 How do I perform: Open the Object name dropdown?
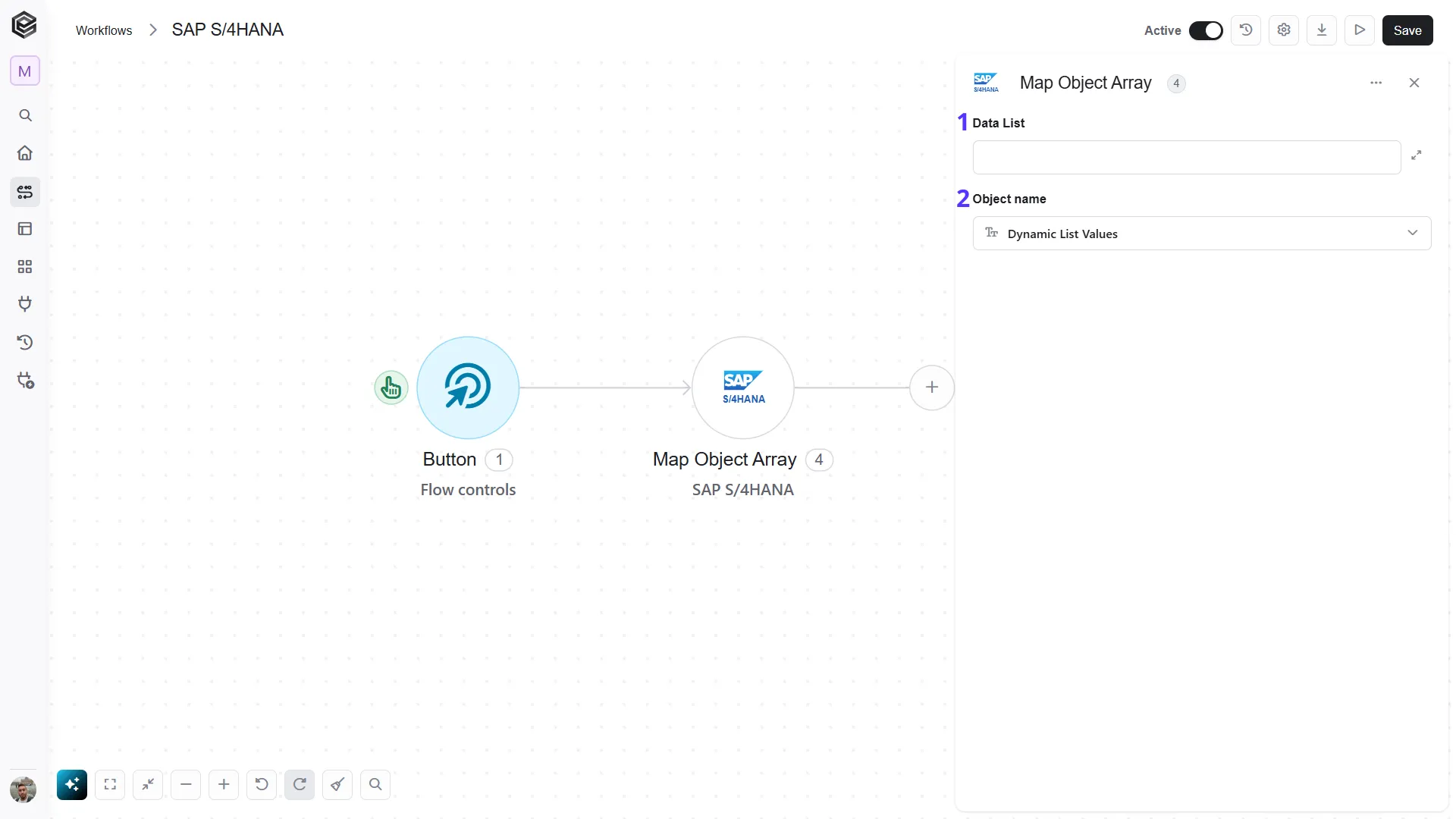point(1202,234)
